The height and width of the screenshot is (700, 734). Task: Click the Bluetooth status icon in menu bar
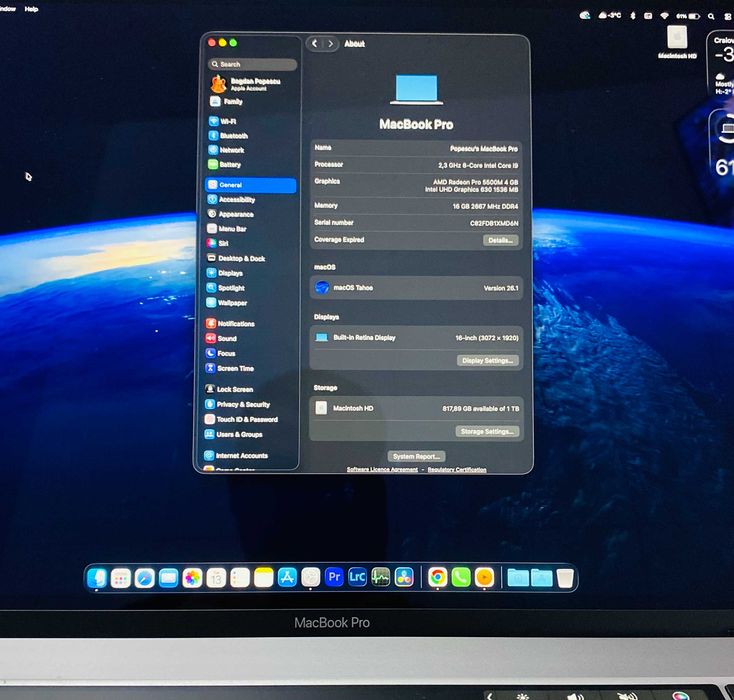(x=632, y=16)
